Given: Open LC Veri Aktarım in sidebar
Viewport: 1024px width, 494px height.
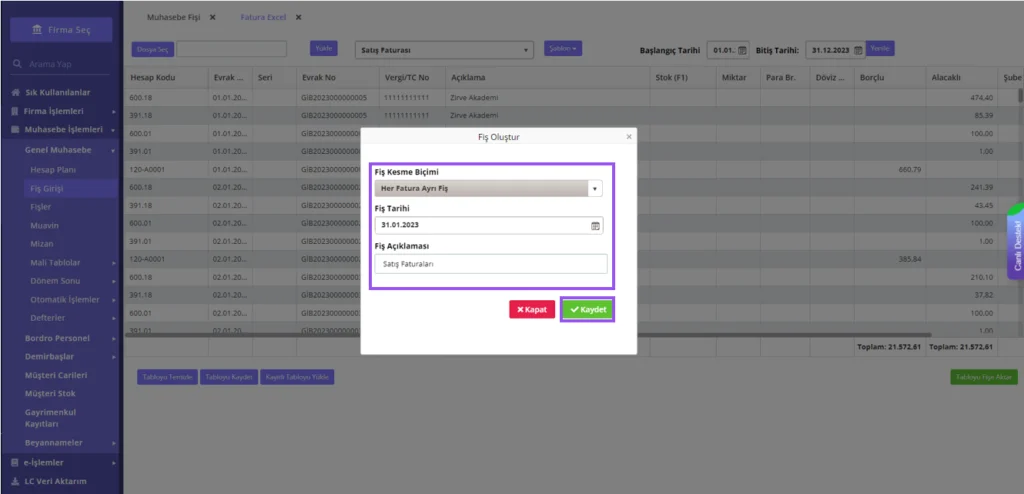Looking at the screenshot, I should [x=56, y=482].
